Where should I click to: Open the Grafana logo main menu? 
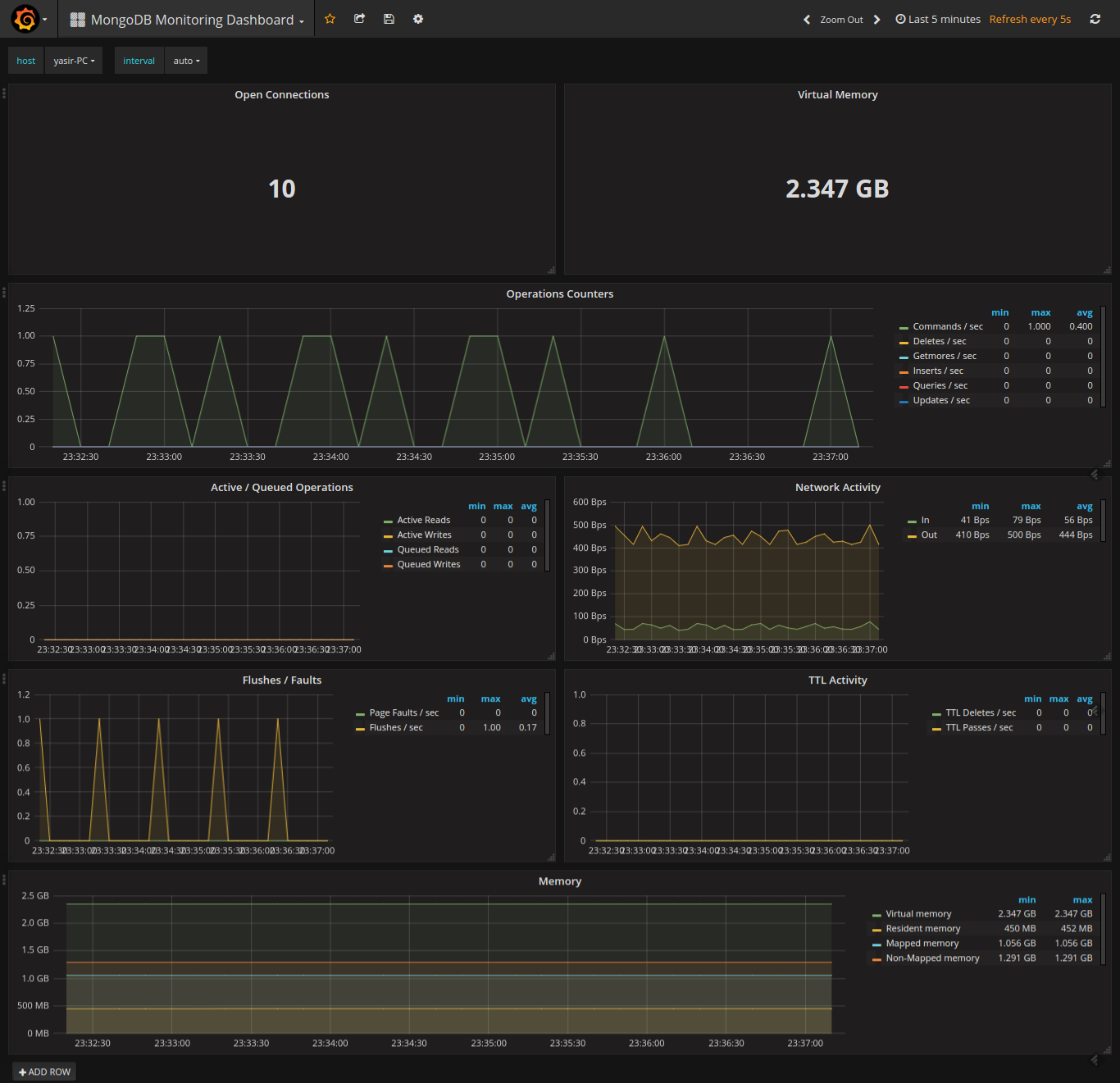click(25, 19)
